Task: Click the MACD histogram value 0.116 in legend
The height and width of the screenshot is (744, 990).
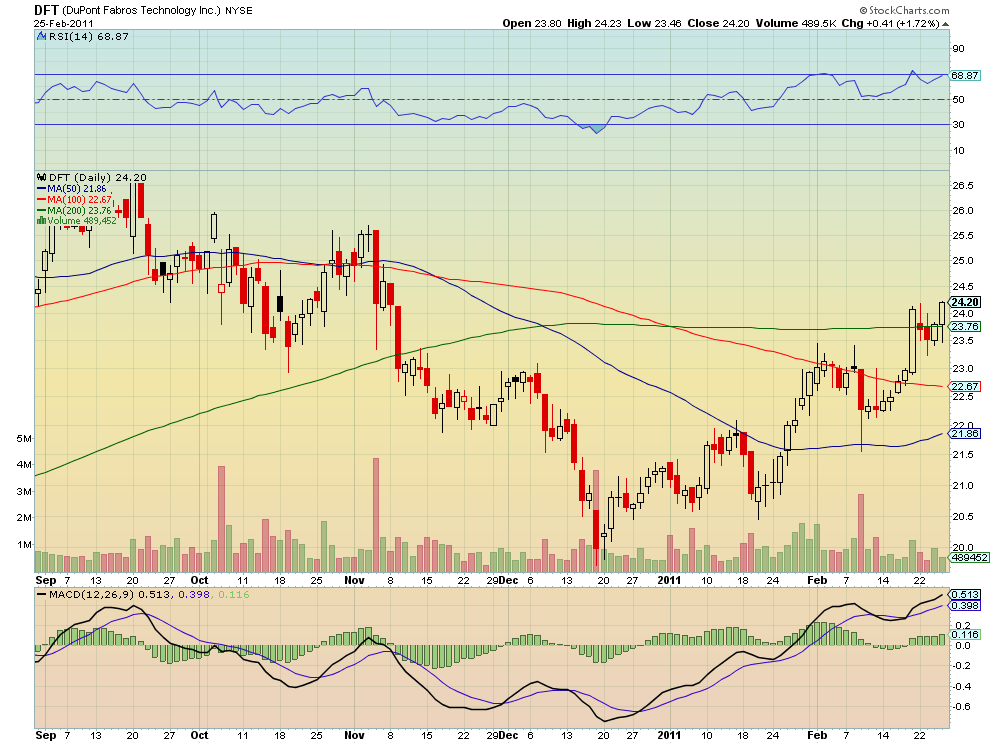Action: 234,594
